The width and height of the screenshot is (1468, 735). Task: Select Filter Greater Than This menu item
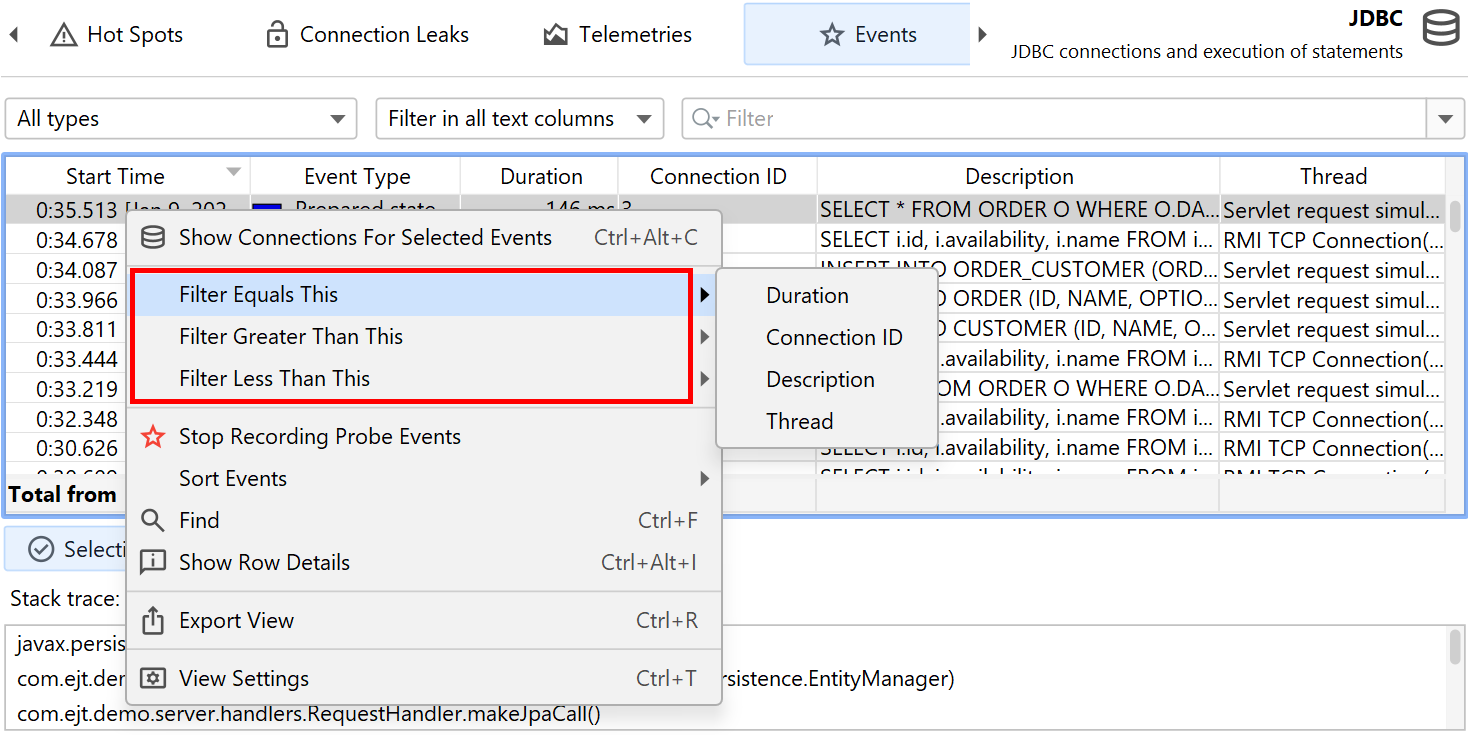tap(291, 337)
